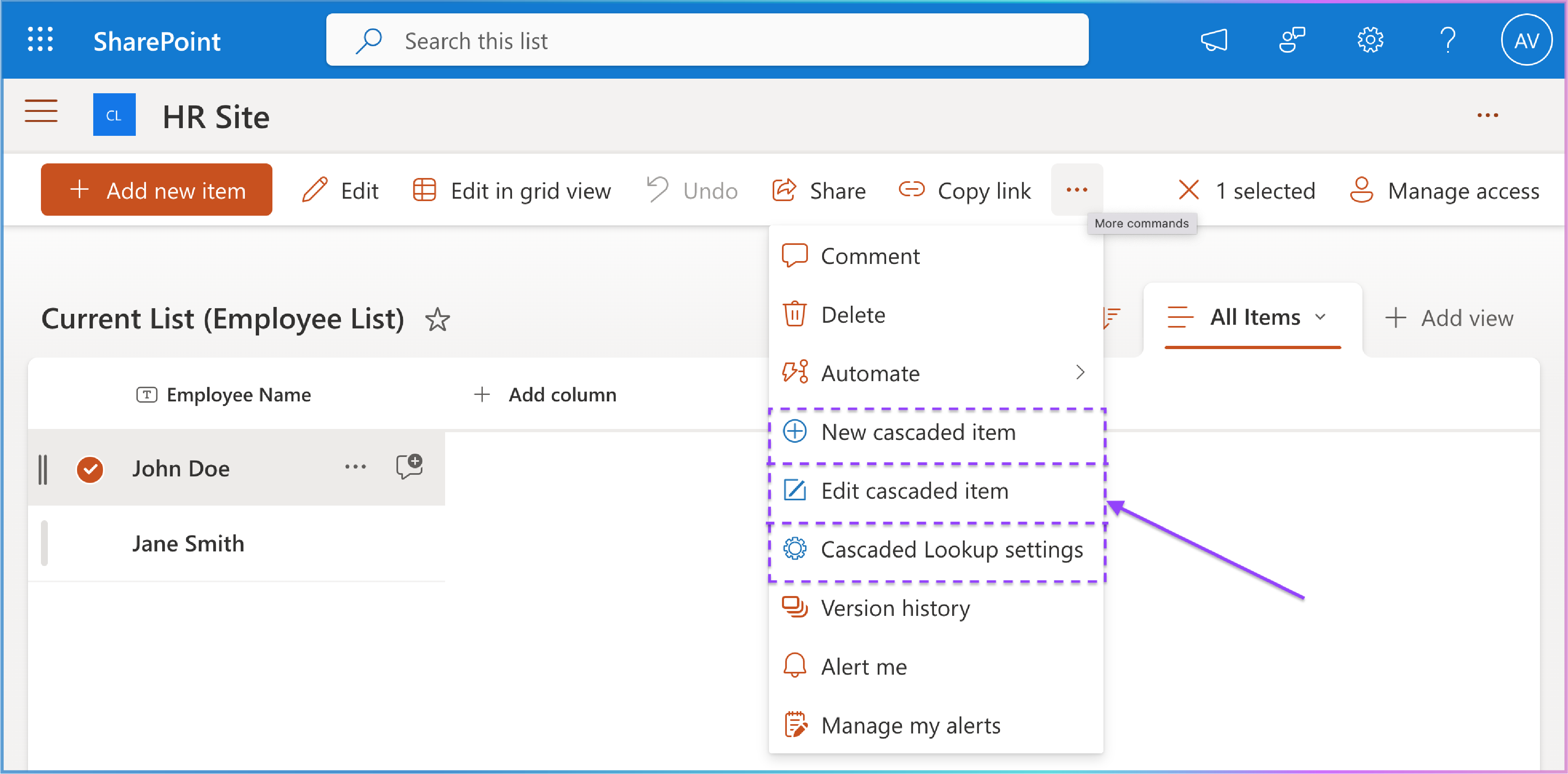Viewport: 1568px width, 774px height.
Task: Expand the Automate submenu
Action: [x=936, y=373]
